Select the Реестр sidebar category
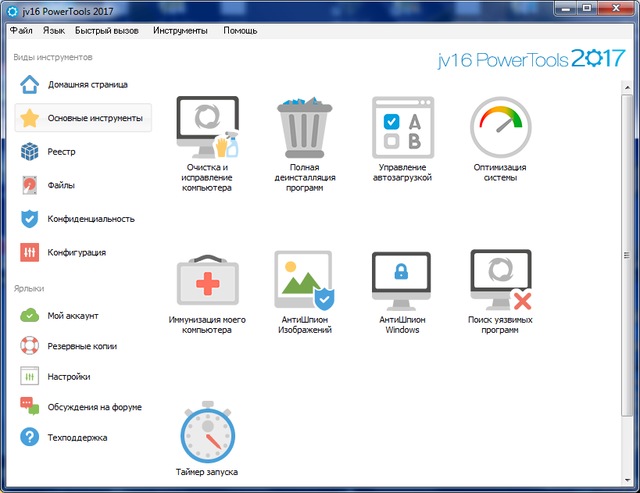The height and width of the screenshot is (493, 640). click(x=60, y=152)
